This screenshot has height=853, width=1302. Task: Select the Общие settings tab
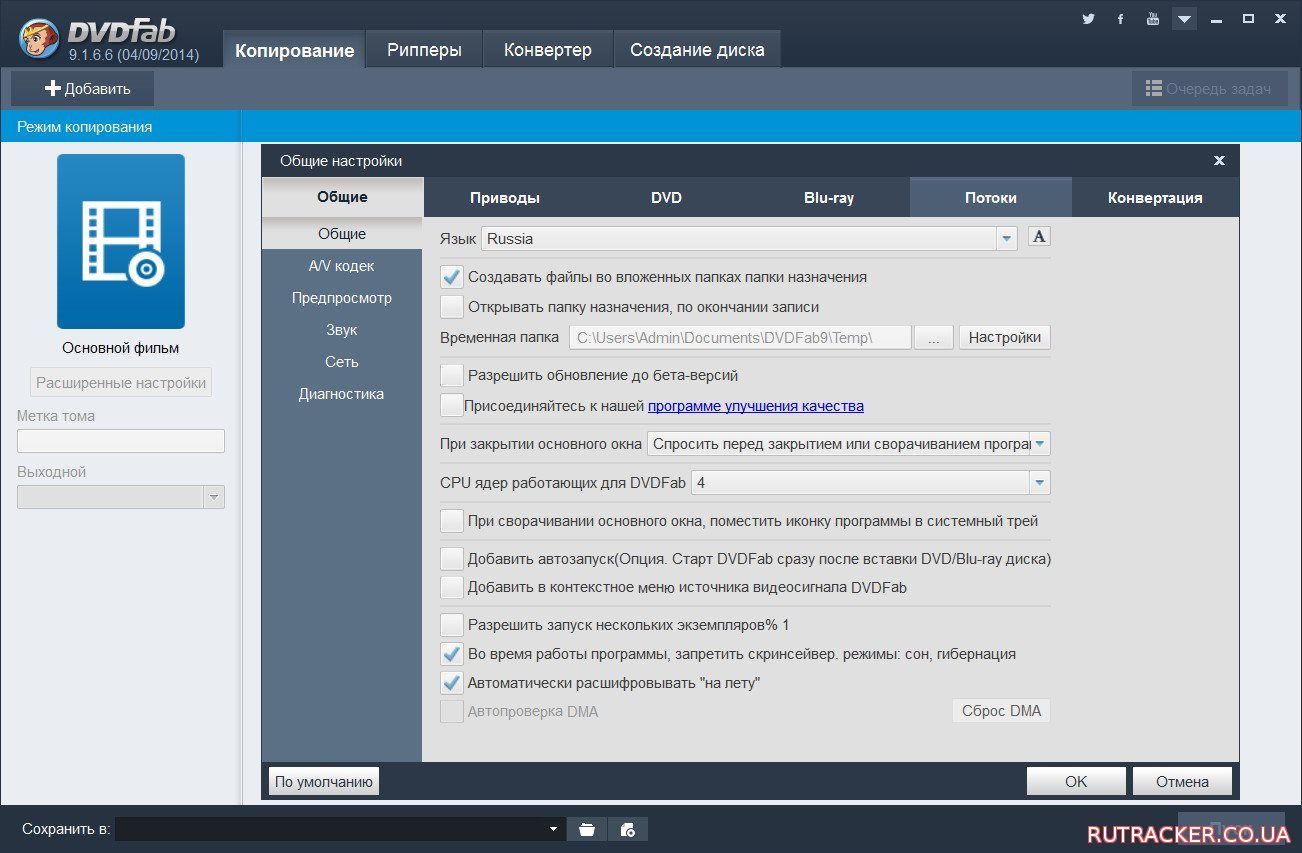coord(342,197)
